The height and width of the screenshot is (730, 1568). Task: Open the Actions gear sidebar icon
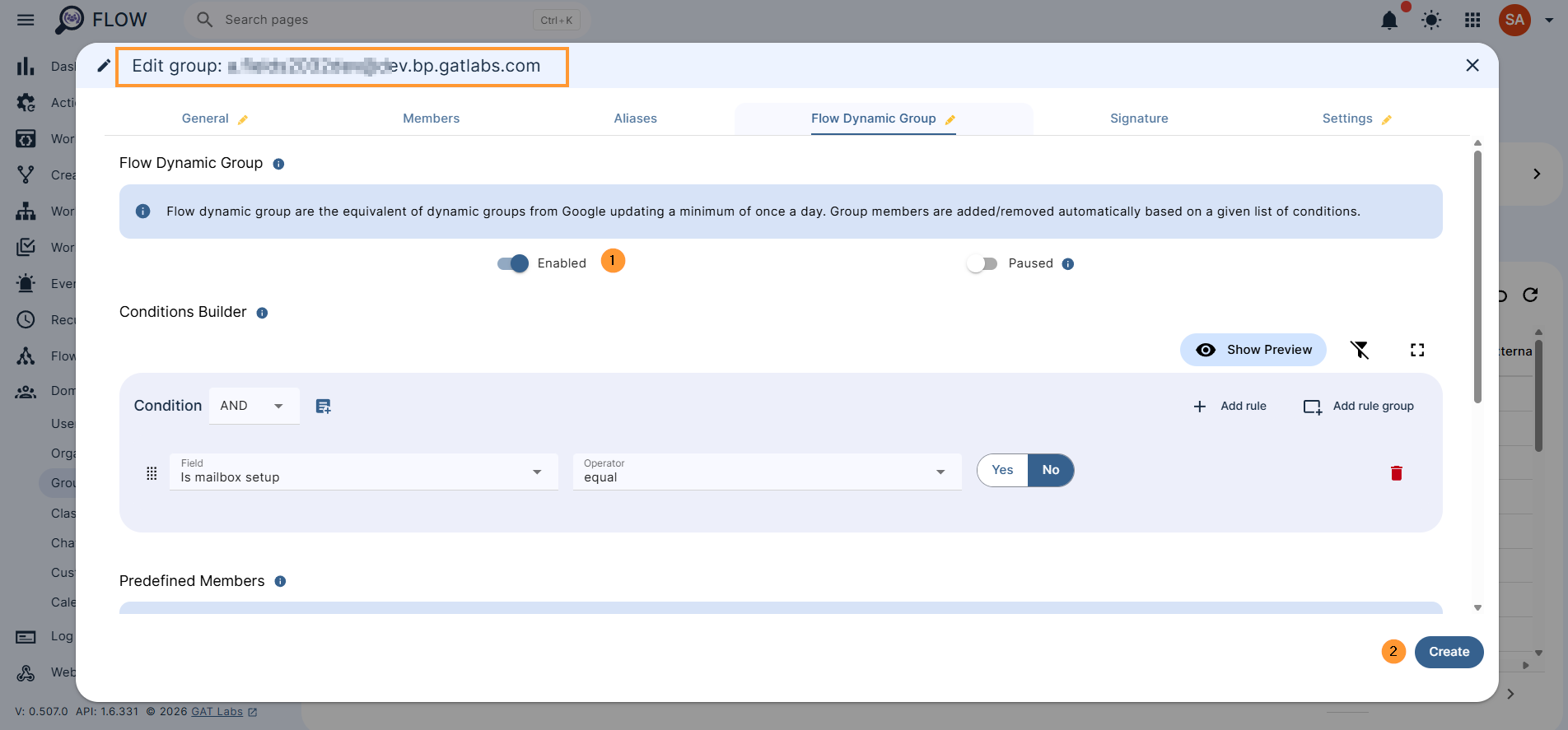26,102
